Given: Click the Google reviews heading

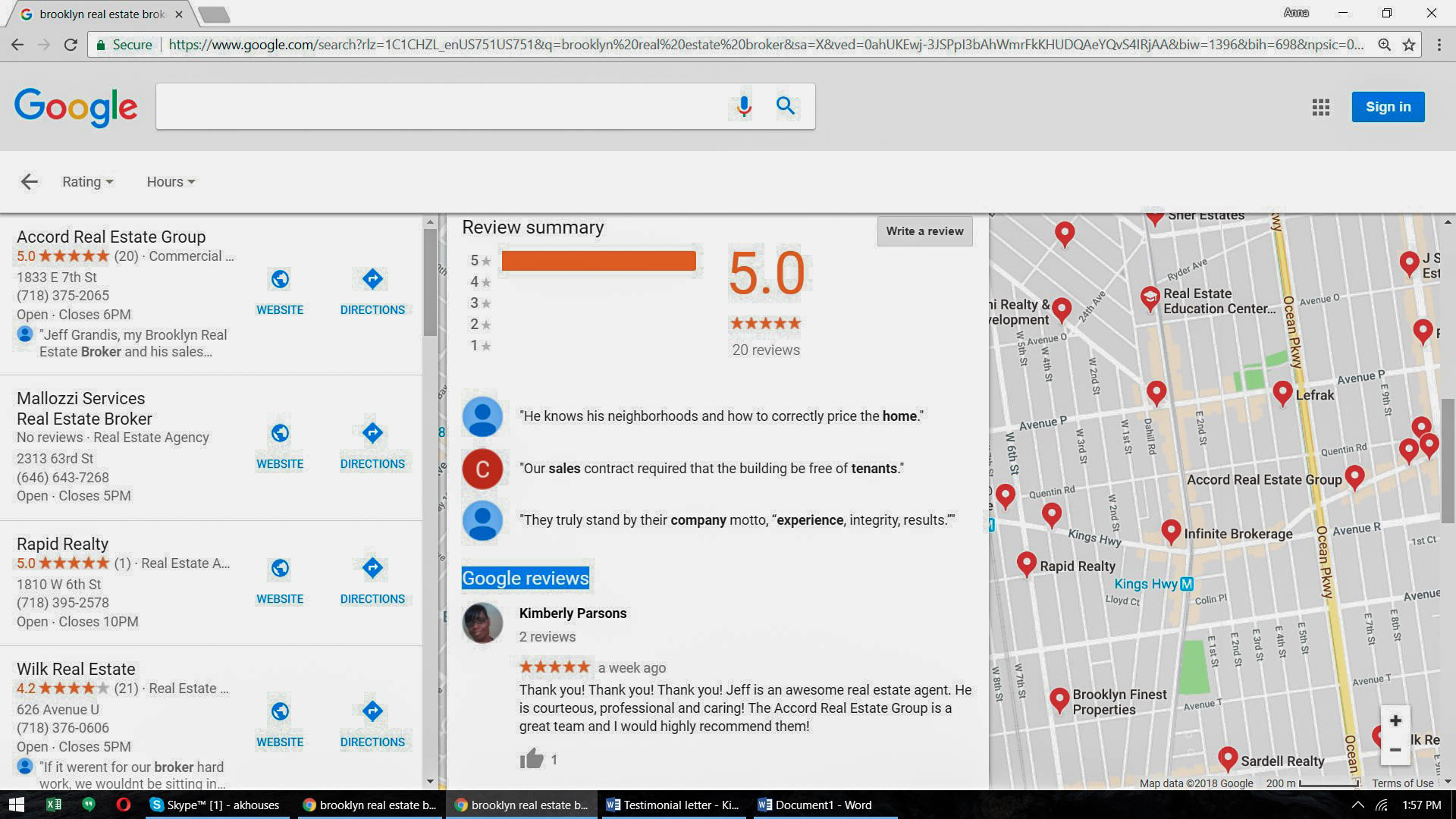Looking at the screenshot, I should click(525, 579).
